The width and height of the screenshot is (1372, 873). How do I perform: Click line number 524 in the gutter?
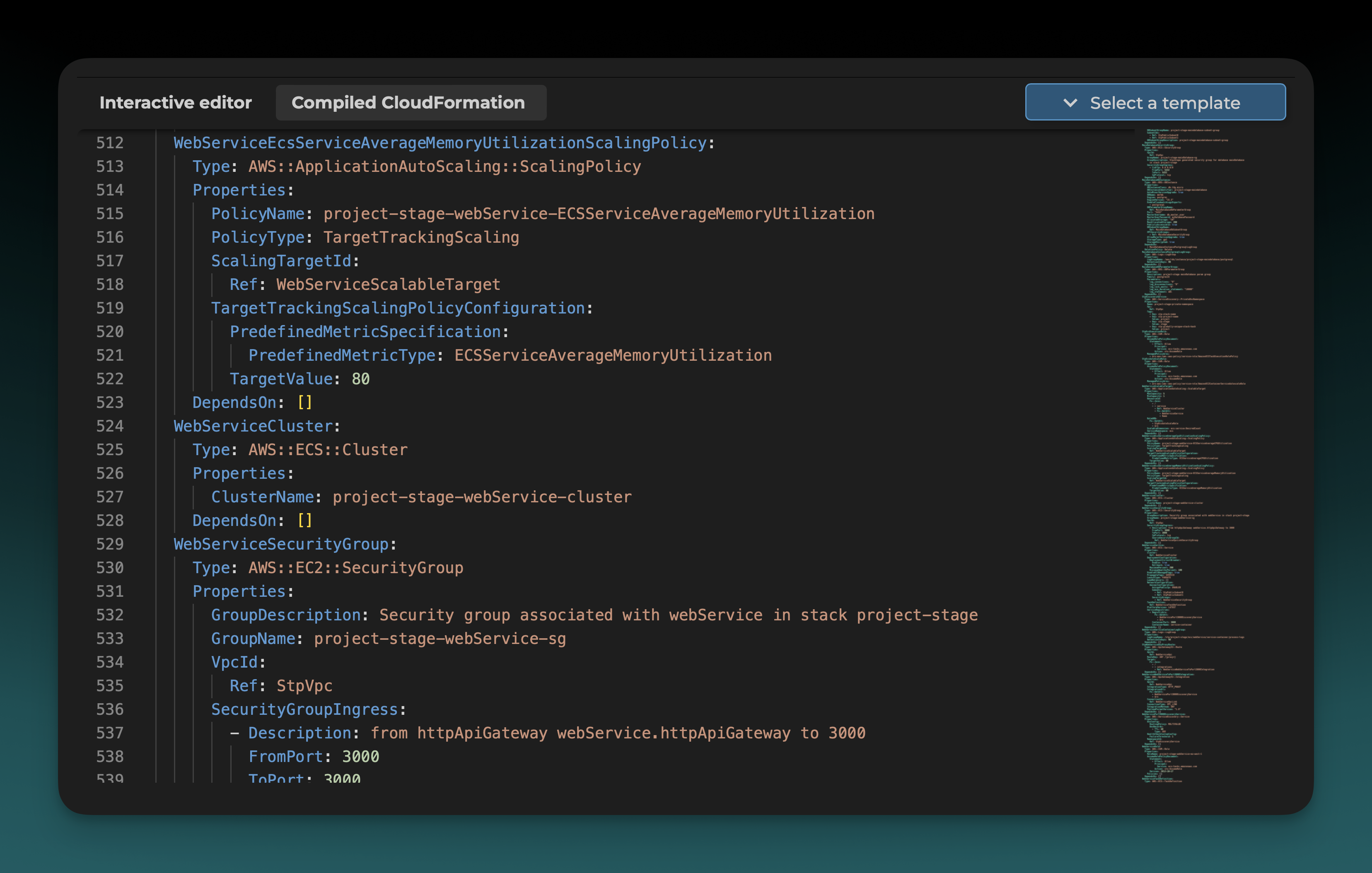tap(110, 427)
